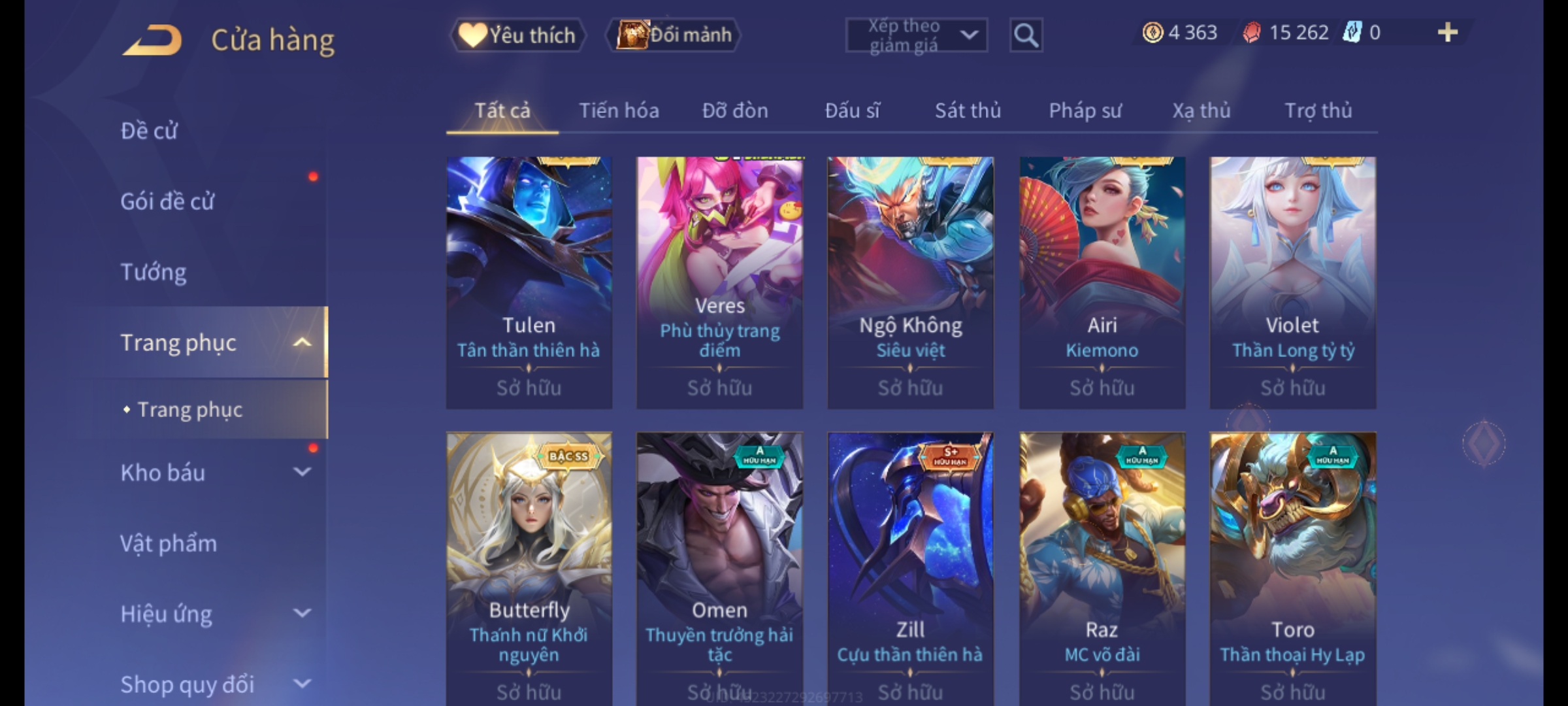
Task: Expand the Hiệu ứng sidebar section
Action: point(302,613)
